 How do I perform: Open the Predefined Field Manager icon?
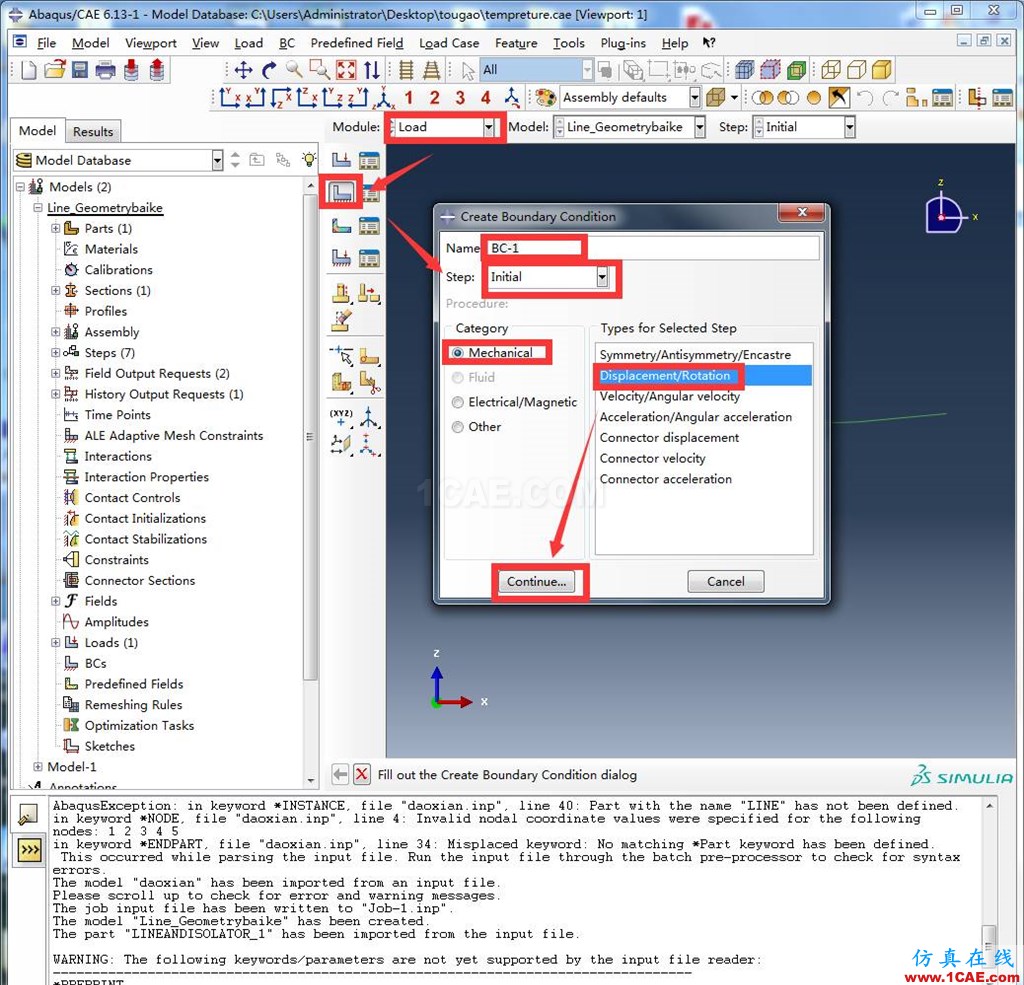point(369,226)
